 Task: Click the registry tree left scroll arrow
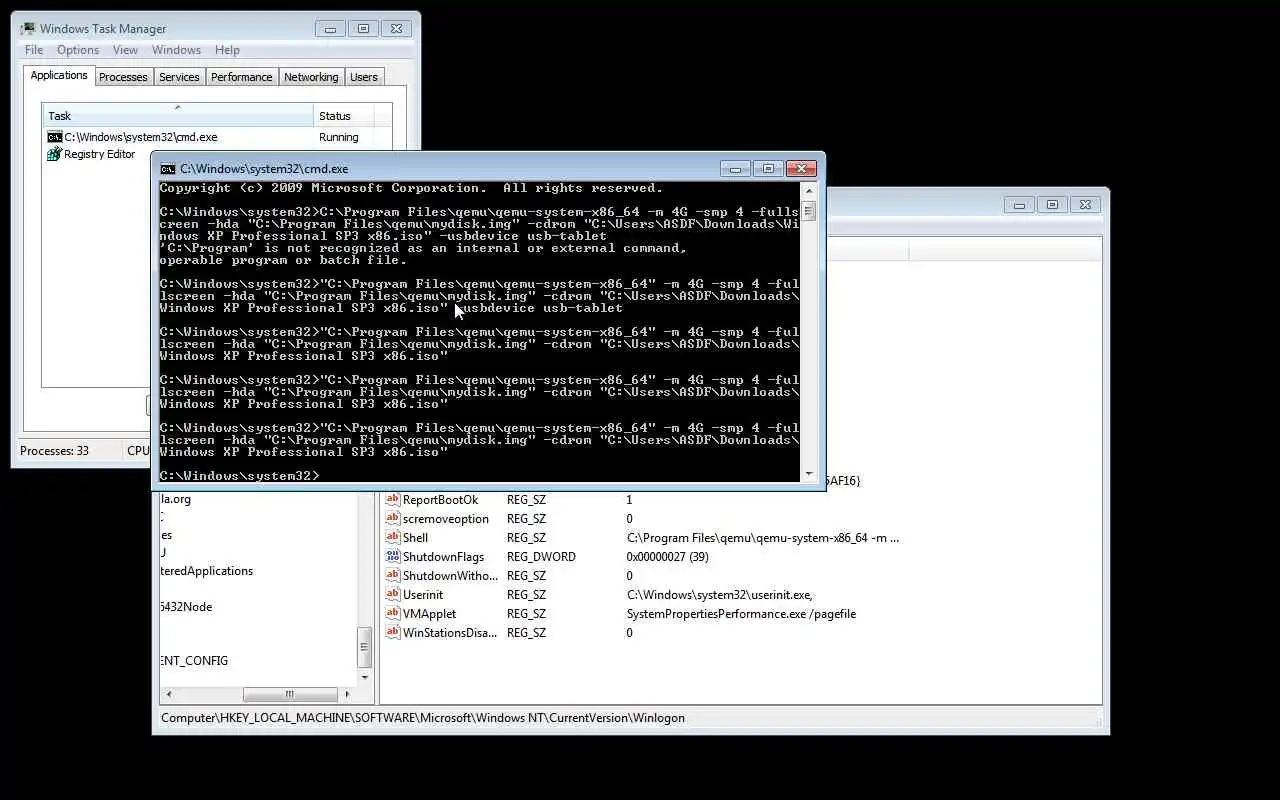point(168,694)
